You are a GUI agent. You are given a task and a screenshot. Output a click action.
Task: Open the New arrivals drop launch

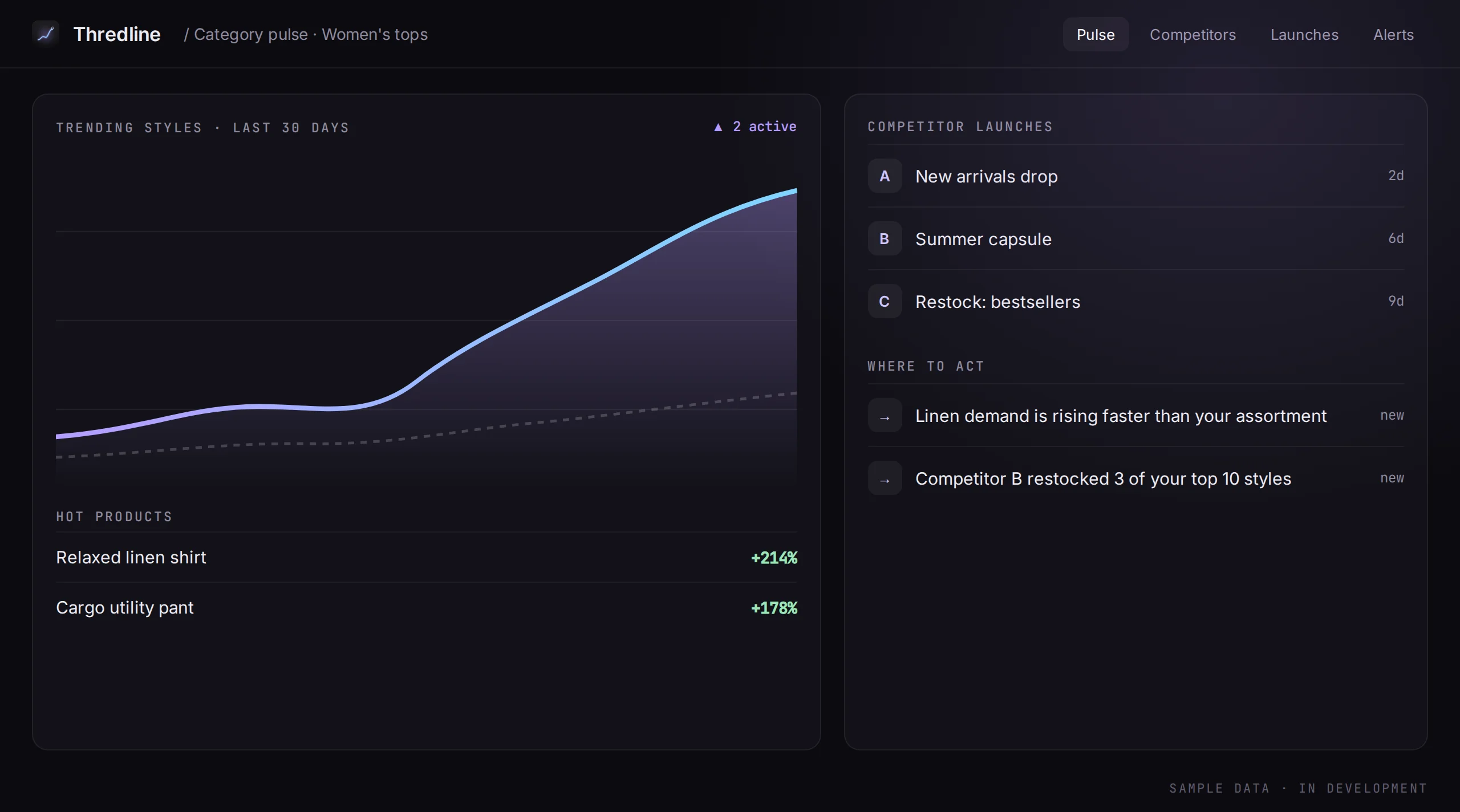[x=1135, y=176]
